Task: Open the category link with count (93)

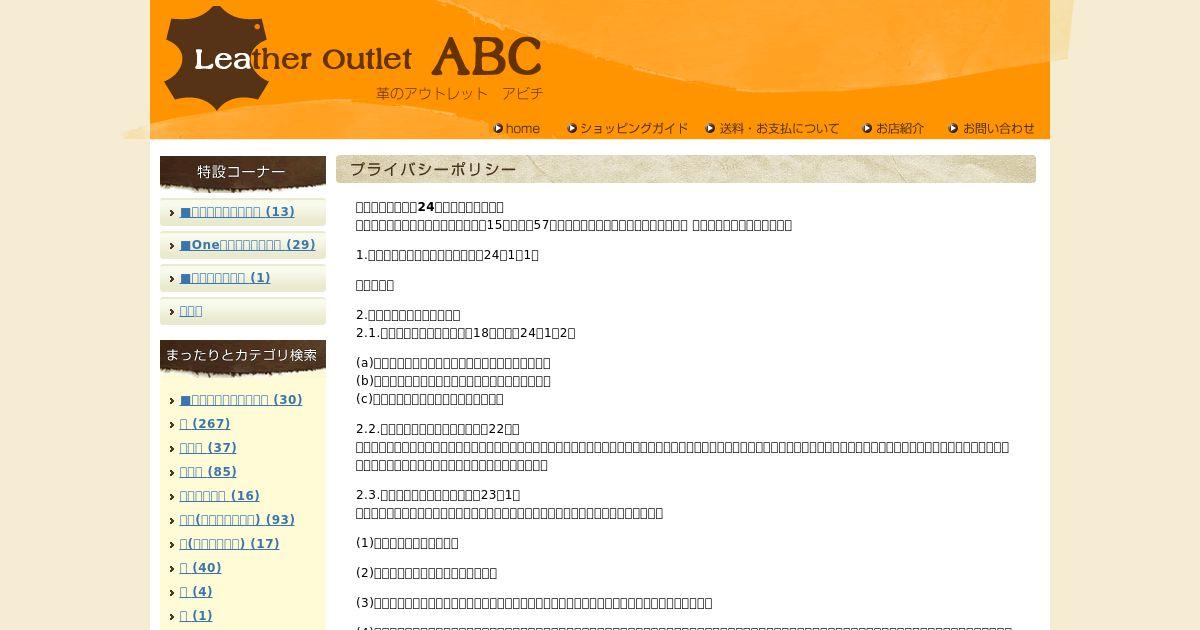Action: pyautogui.click(x=237, y=520)
